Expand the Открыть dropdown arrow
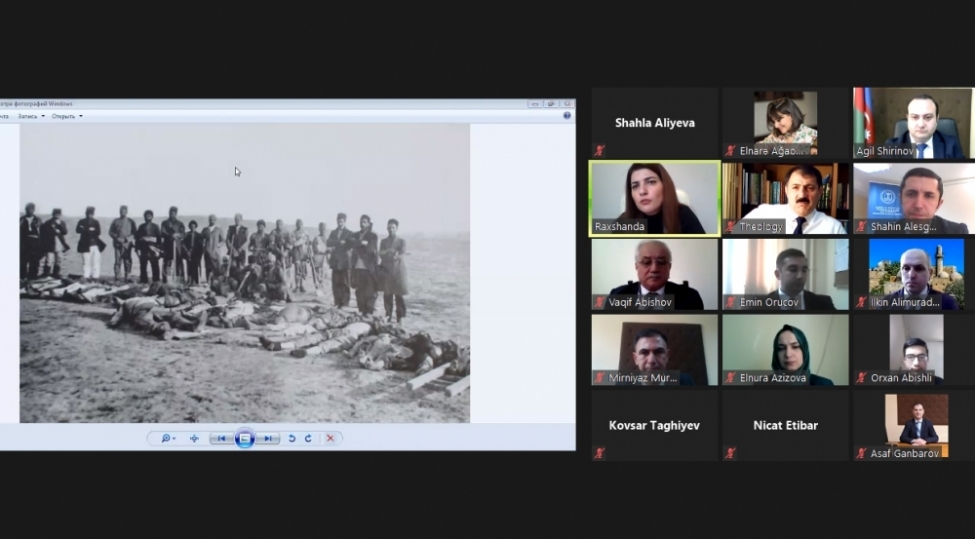 point(81,116)
